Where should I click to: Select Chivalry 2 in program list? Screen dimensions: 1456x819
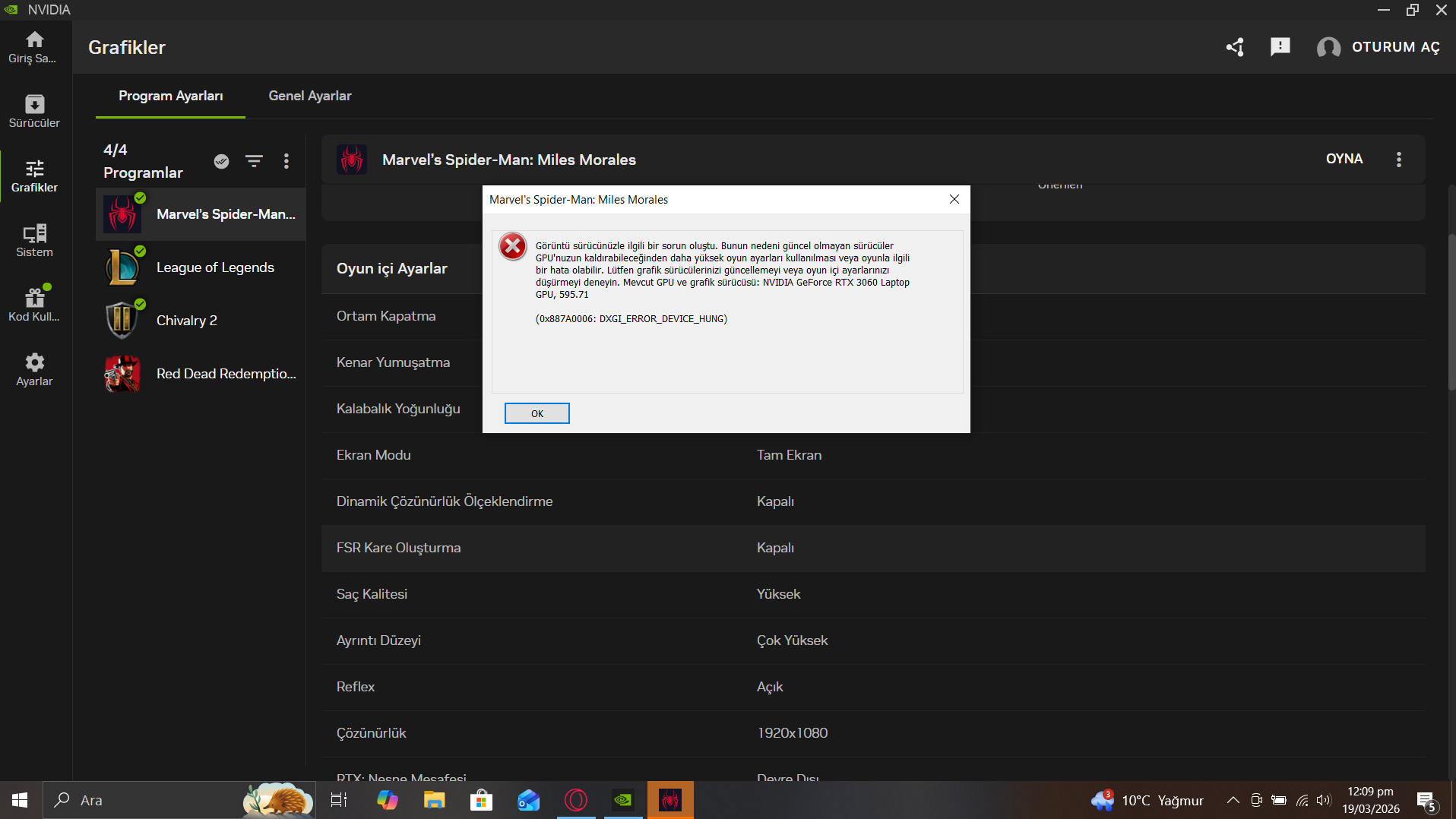point(201,321)
